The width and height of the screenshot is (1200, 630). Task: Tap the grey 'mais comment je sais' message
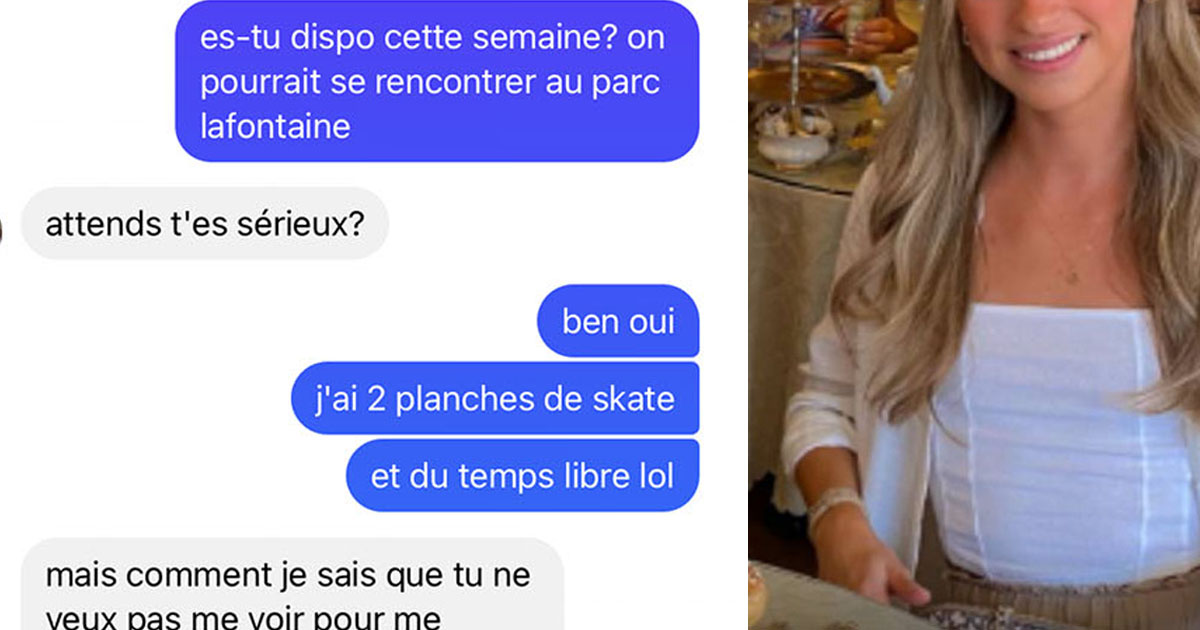pos(292,585)
